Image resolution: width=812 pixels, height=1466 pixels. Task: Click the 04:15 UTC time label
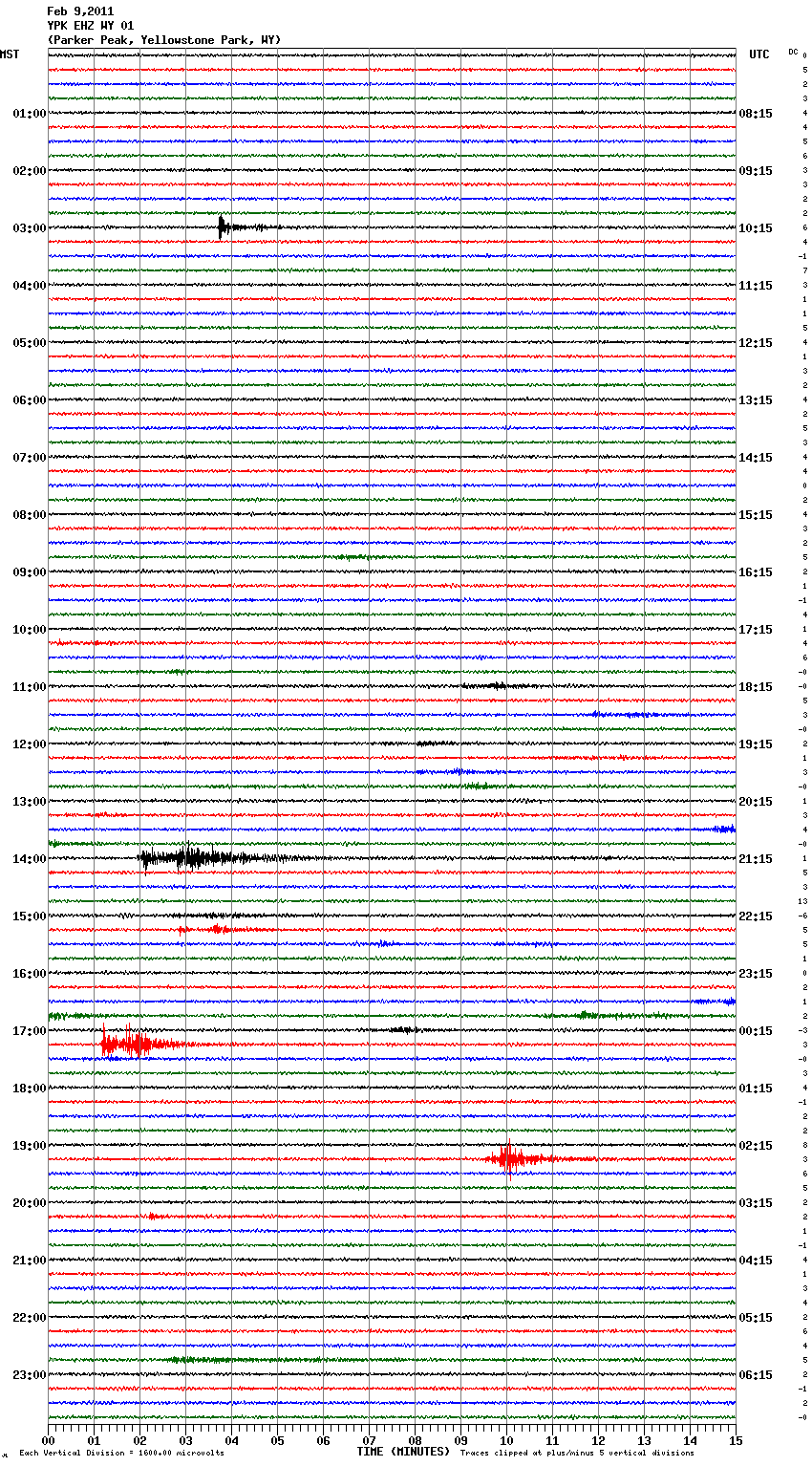click(x=756, y=1261)
